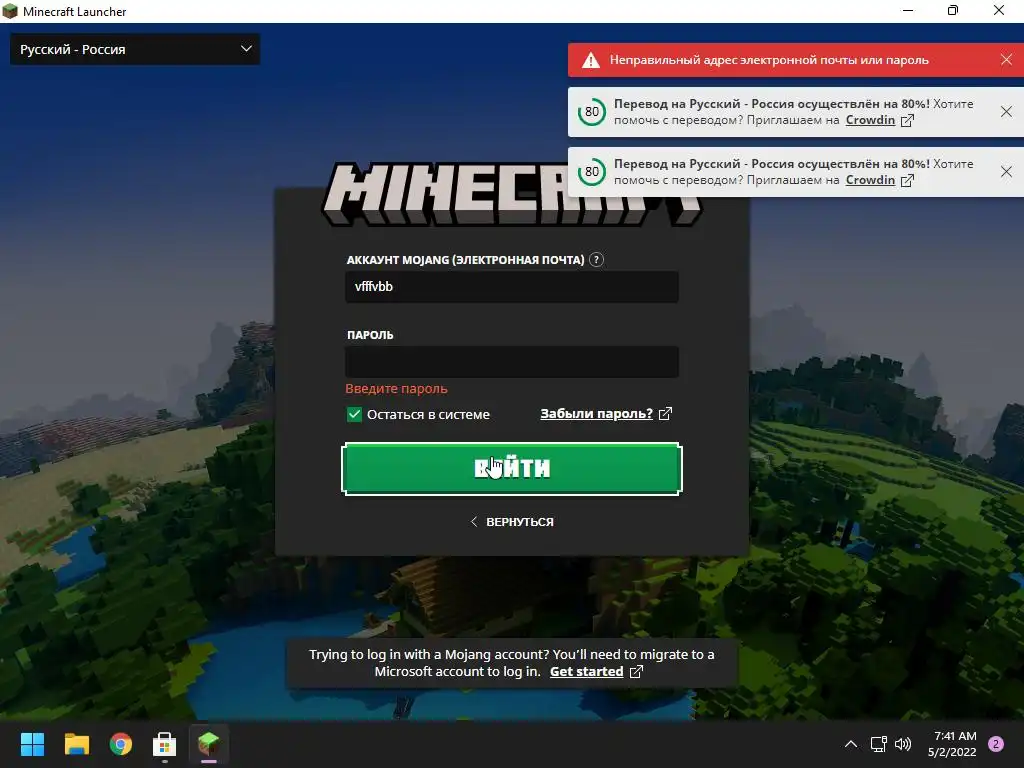
Task: Click the help question mark beside account label
Action: point(596,260)
